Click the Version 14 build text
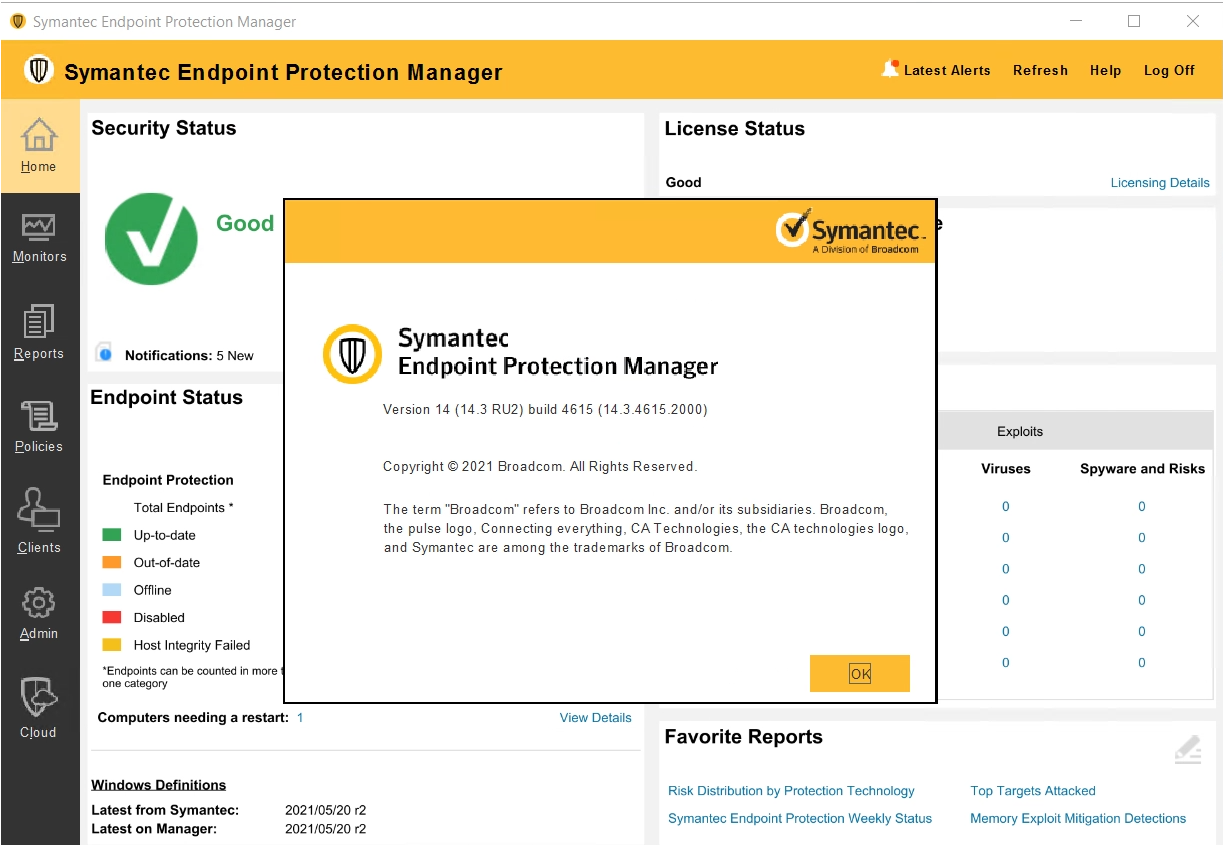 [545, 409]
